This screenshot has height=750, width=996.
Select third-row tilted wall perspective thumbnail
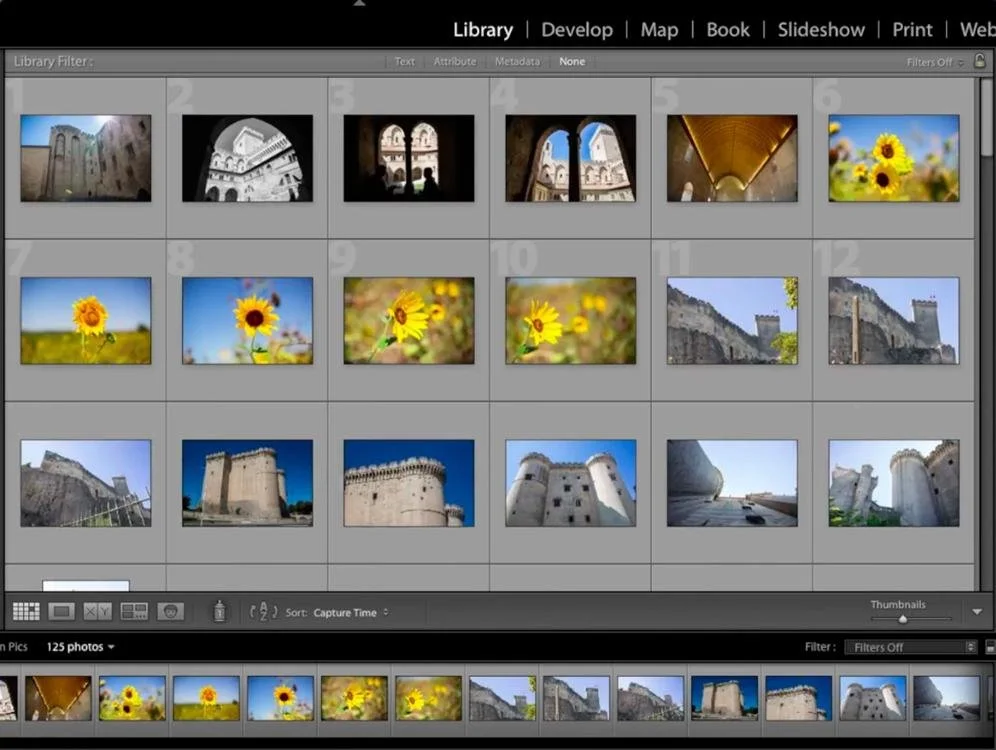(732, 483)
